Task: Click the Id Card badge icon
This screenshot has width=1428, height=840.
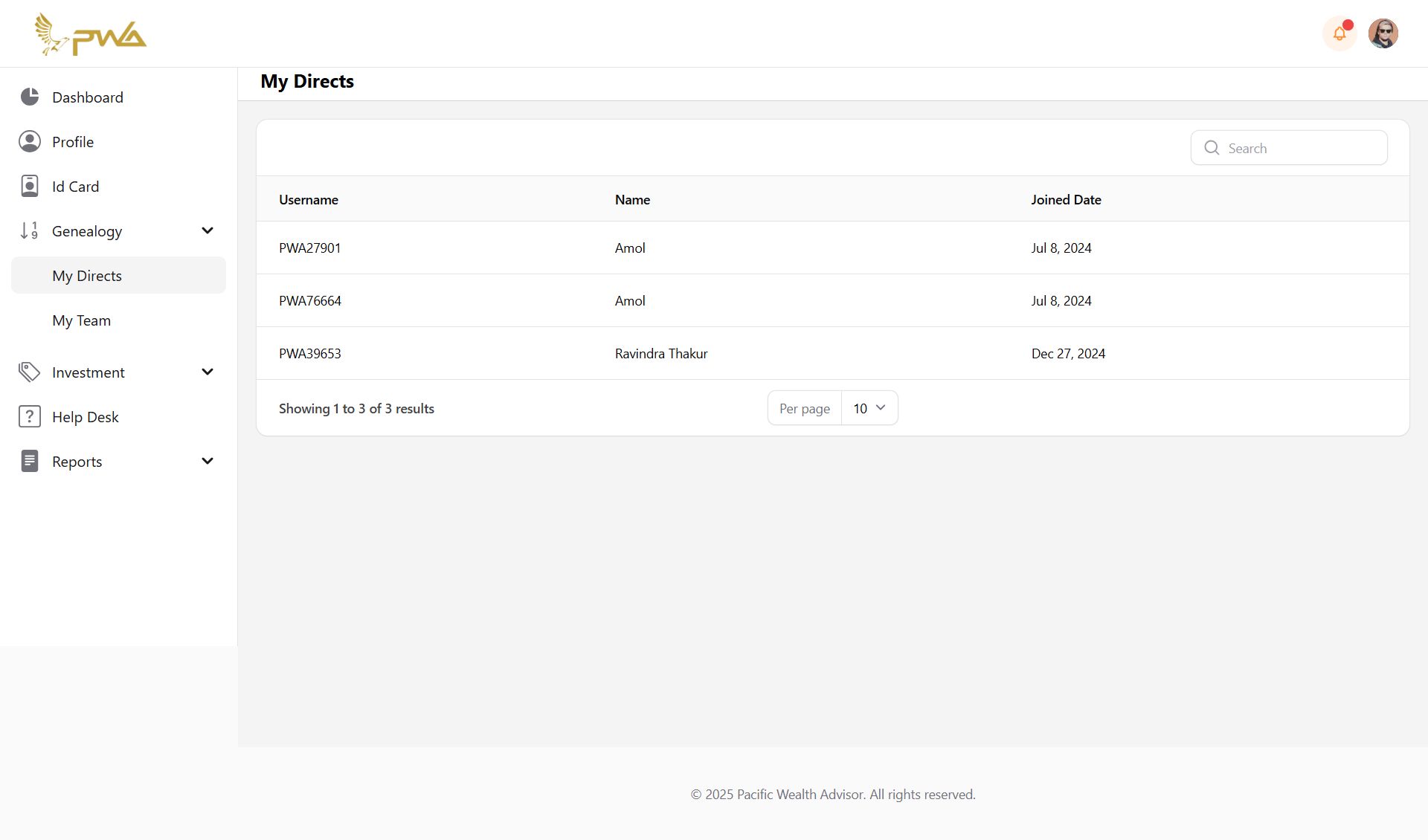Action: coord(30,186)
